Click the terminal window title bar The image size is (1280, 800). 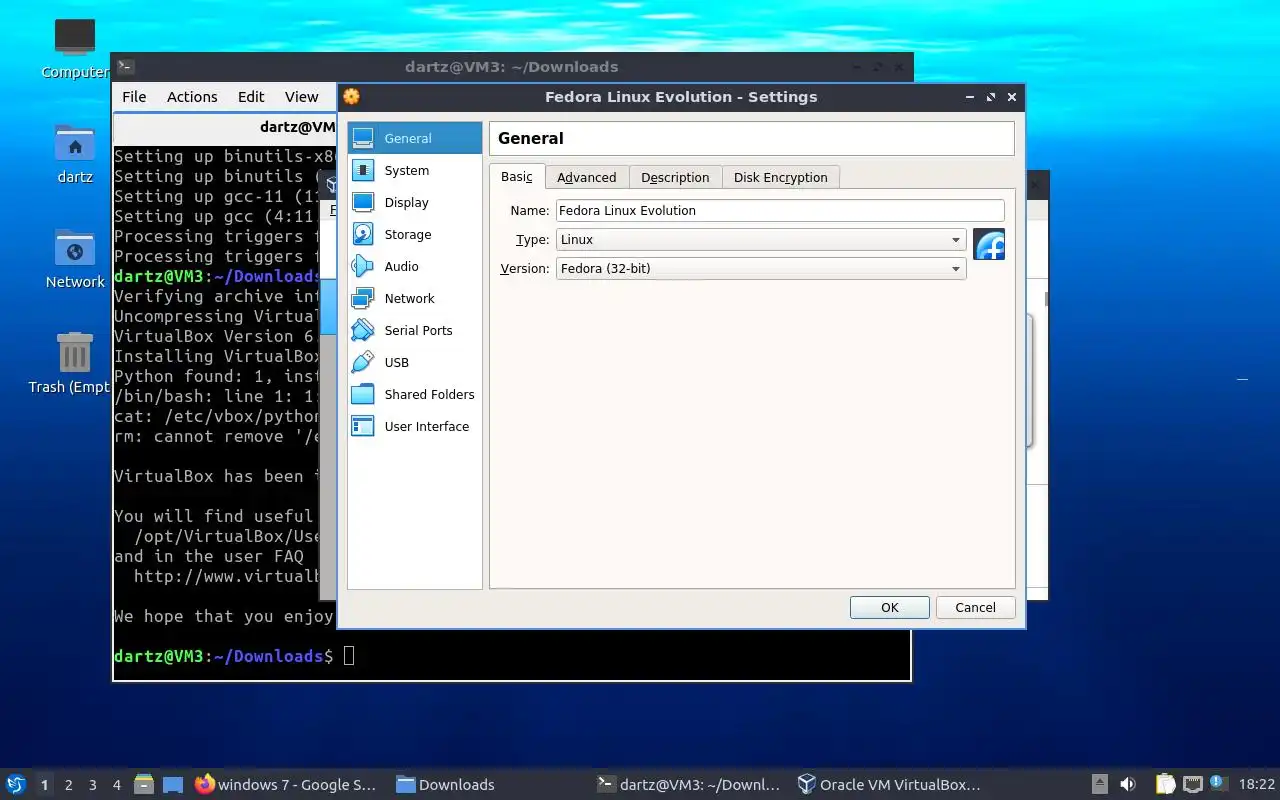[511, 67]
